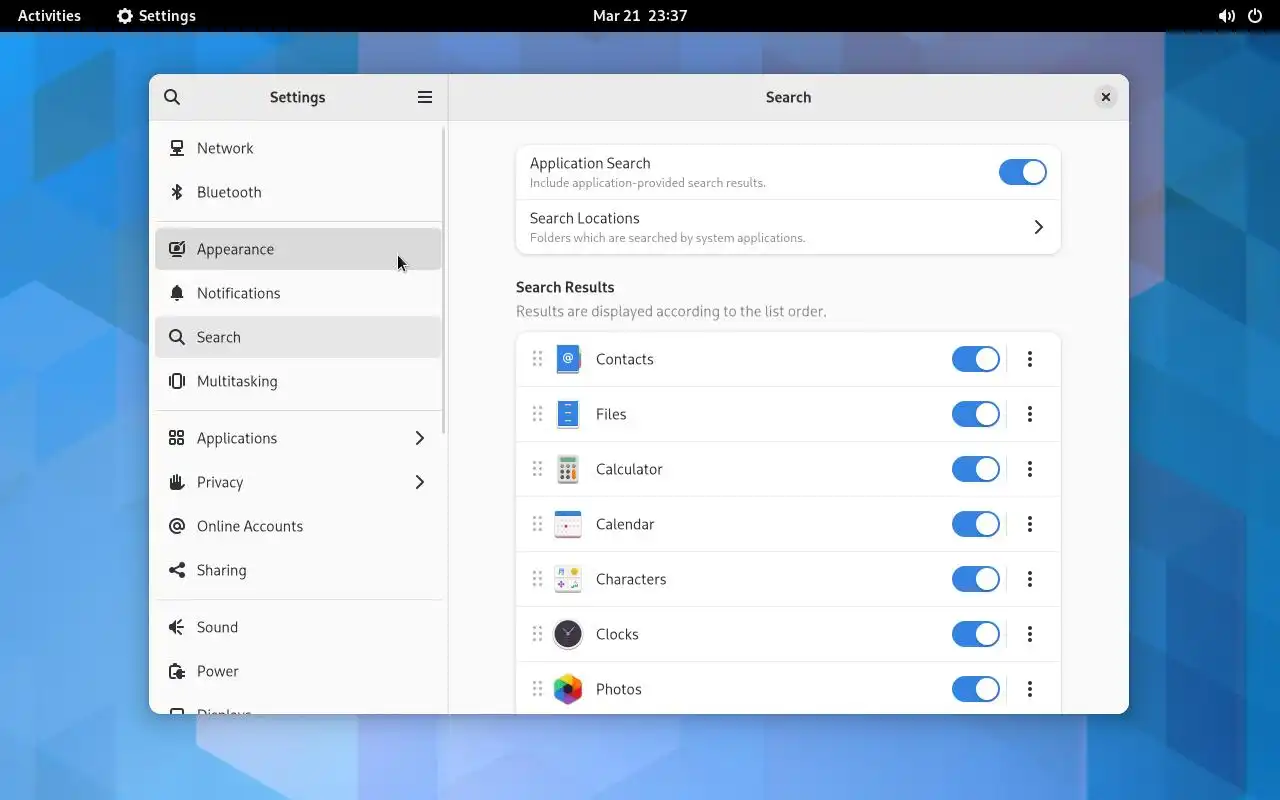Select Network in the sidebar
This screenshot has height=800, width=1280.
298,148
